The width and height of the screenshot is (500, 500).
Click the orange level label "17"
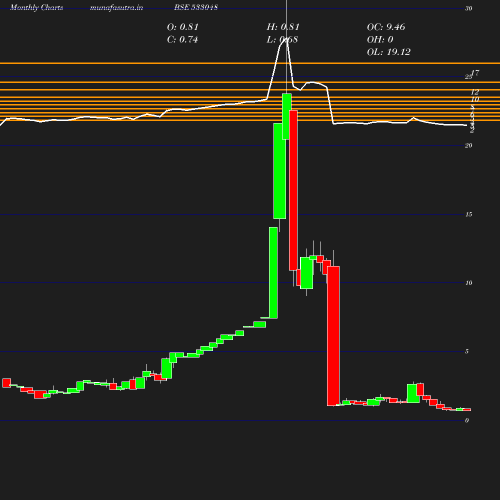(475, 73)
